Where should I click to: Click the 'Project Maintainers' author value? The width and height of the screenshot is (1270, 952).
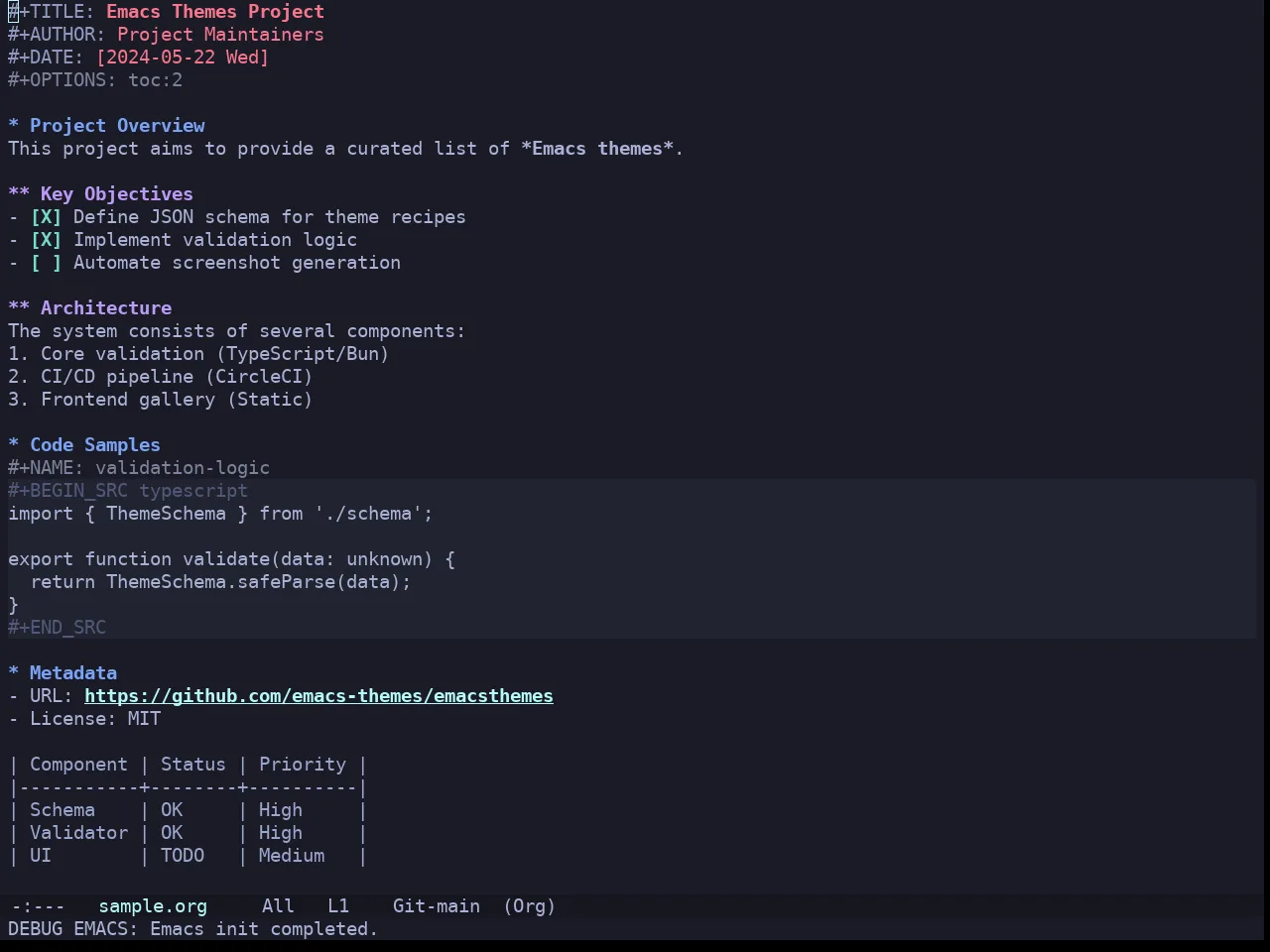click(220, 35)
